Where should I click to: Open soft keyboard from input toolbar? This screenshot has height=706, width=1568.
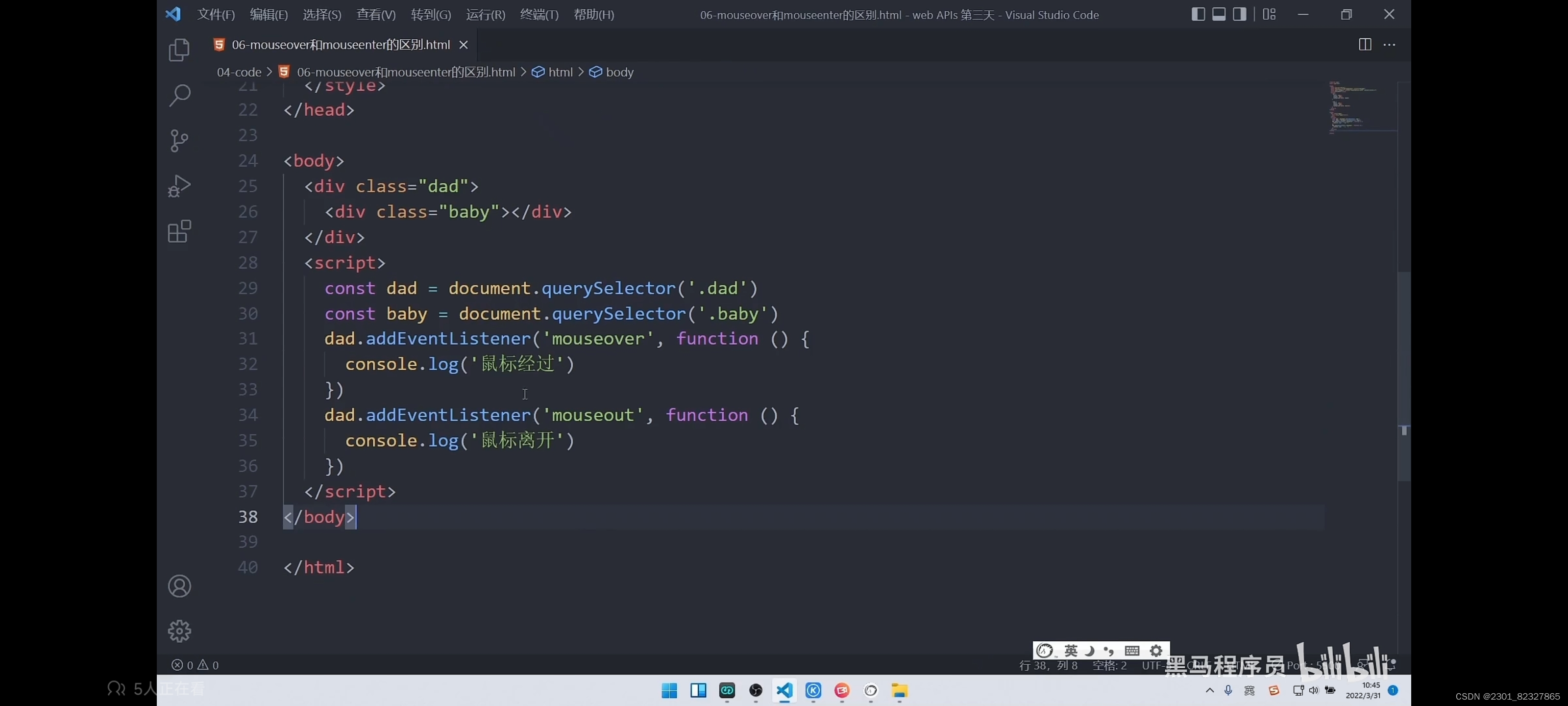pos(1132,651)
